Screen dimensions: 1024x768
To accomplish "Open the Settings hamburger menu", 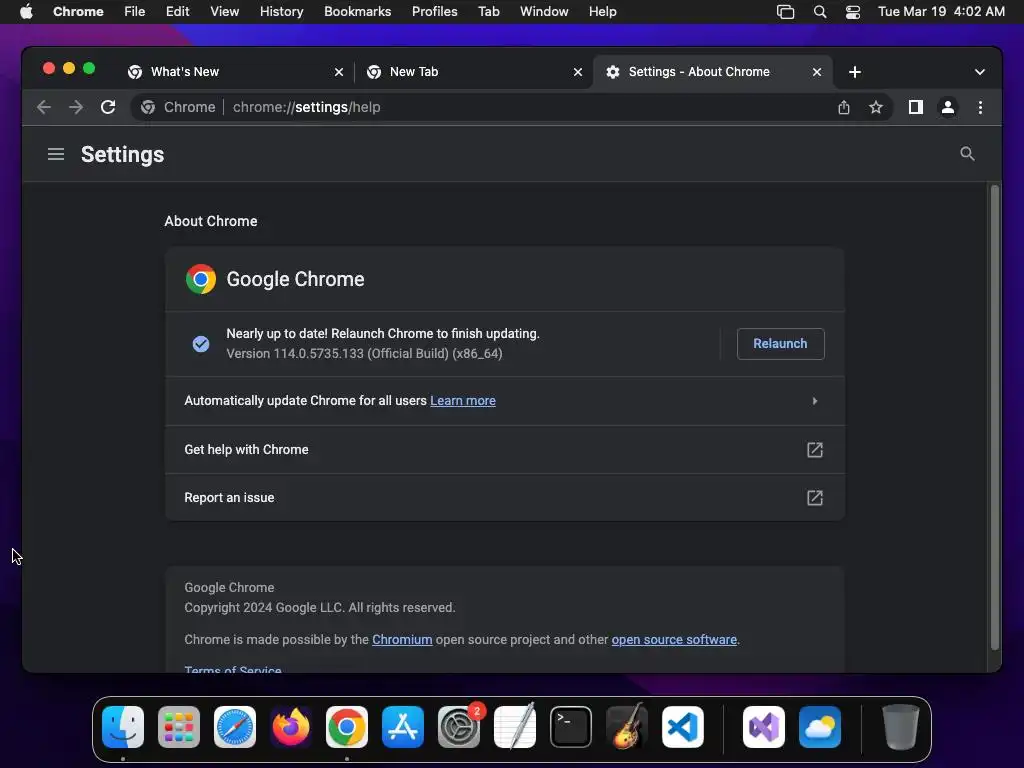I will point(56,154).
